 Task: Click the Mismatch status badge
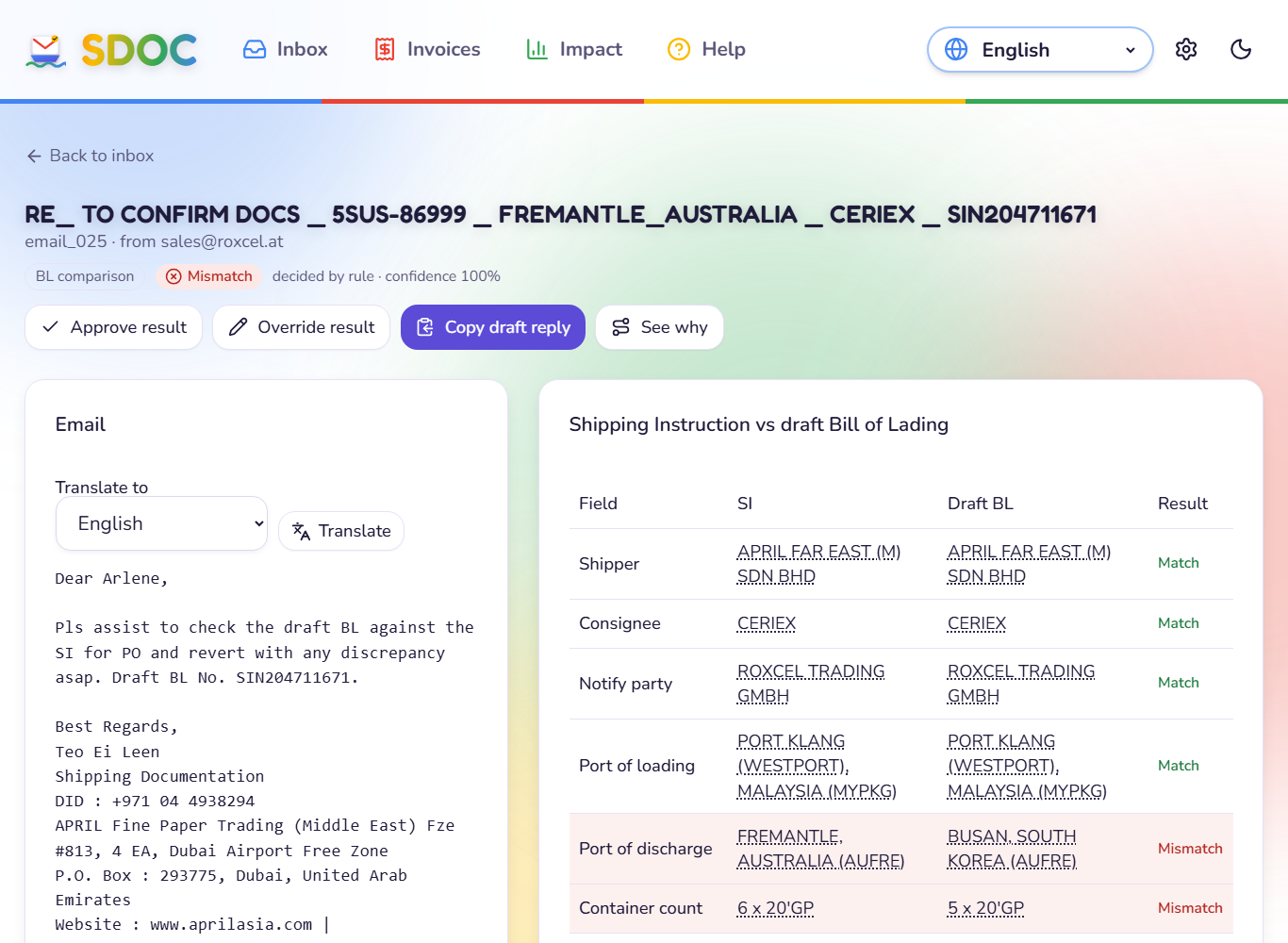pyautogui.click(x=209, y=276)
